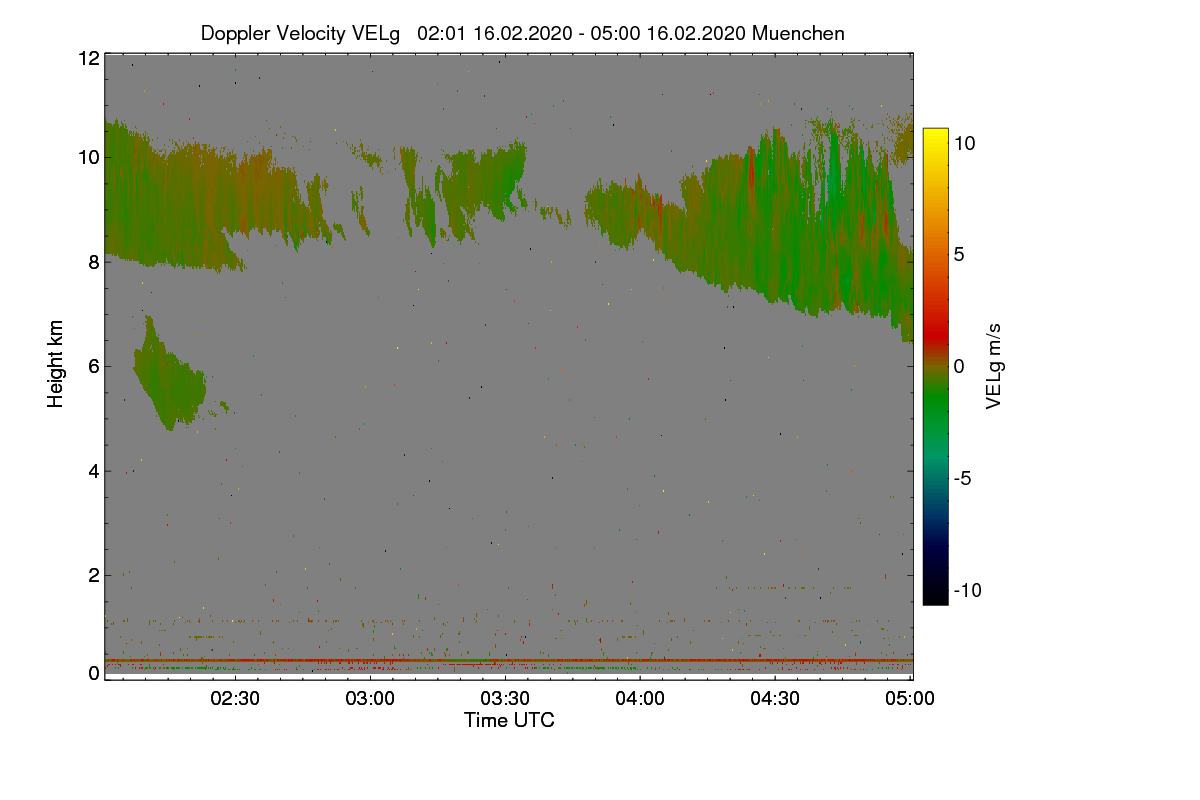Click the height axis tick label 4

coord(93,470)
